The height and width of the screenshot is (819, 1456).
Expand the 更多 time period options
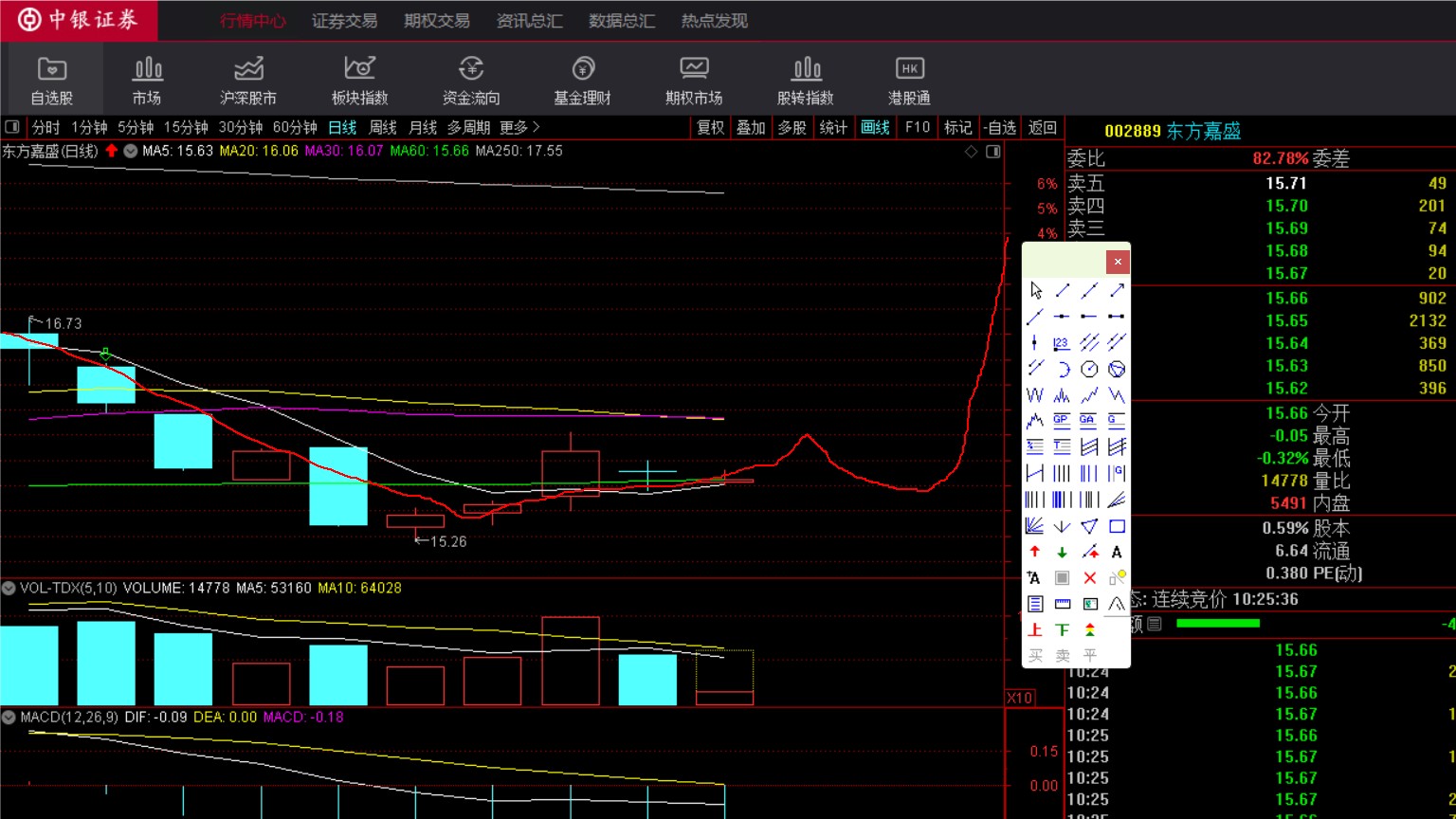click(x=519, y=127)
